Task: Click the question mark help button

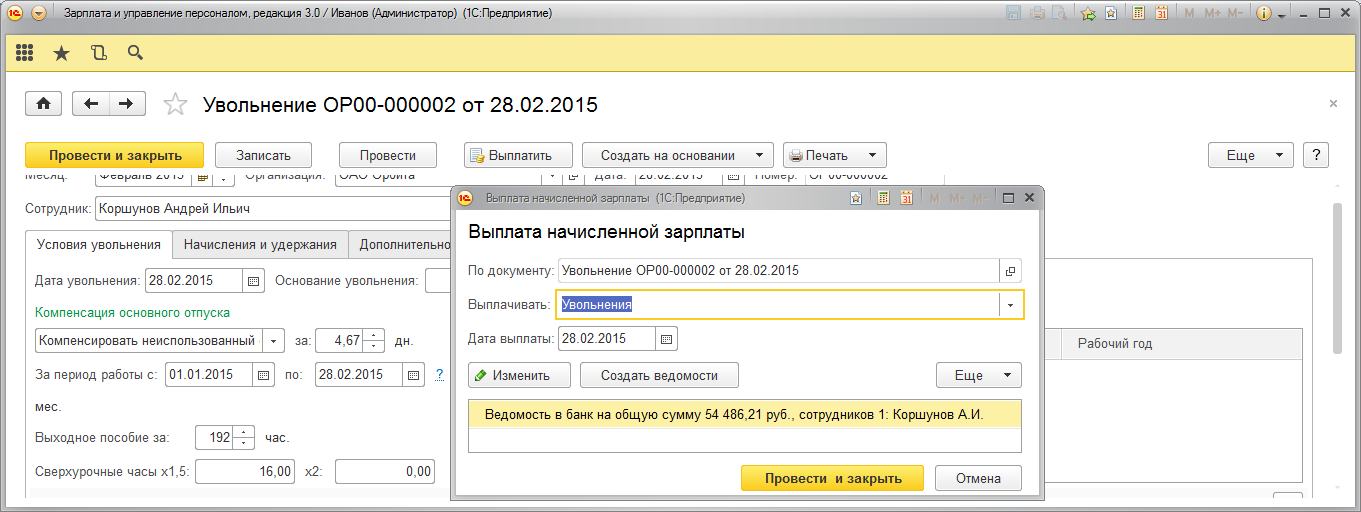Action: [1316, 155]
